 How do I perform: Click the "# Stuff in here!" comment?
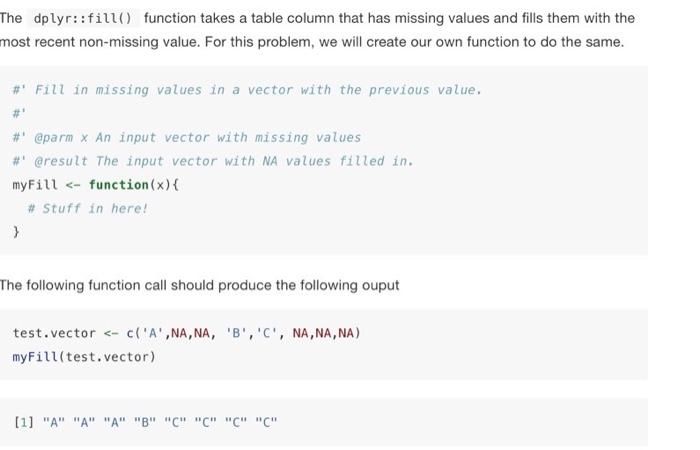coord(88,209)
